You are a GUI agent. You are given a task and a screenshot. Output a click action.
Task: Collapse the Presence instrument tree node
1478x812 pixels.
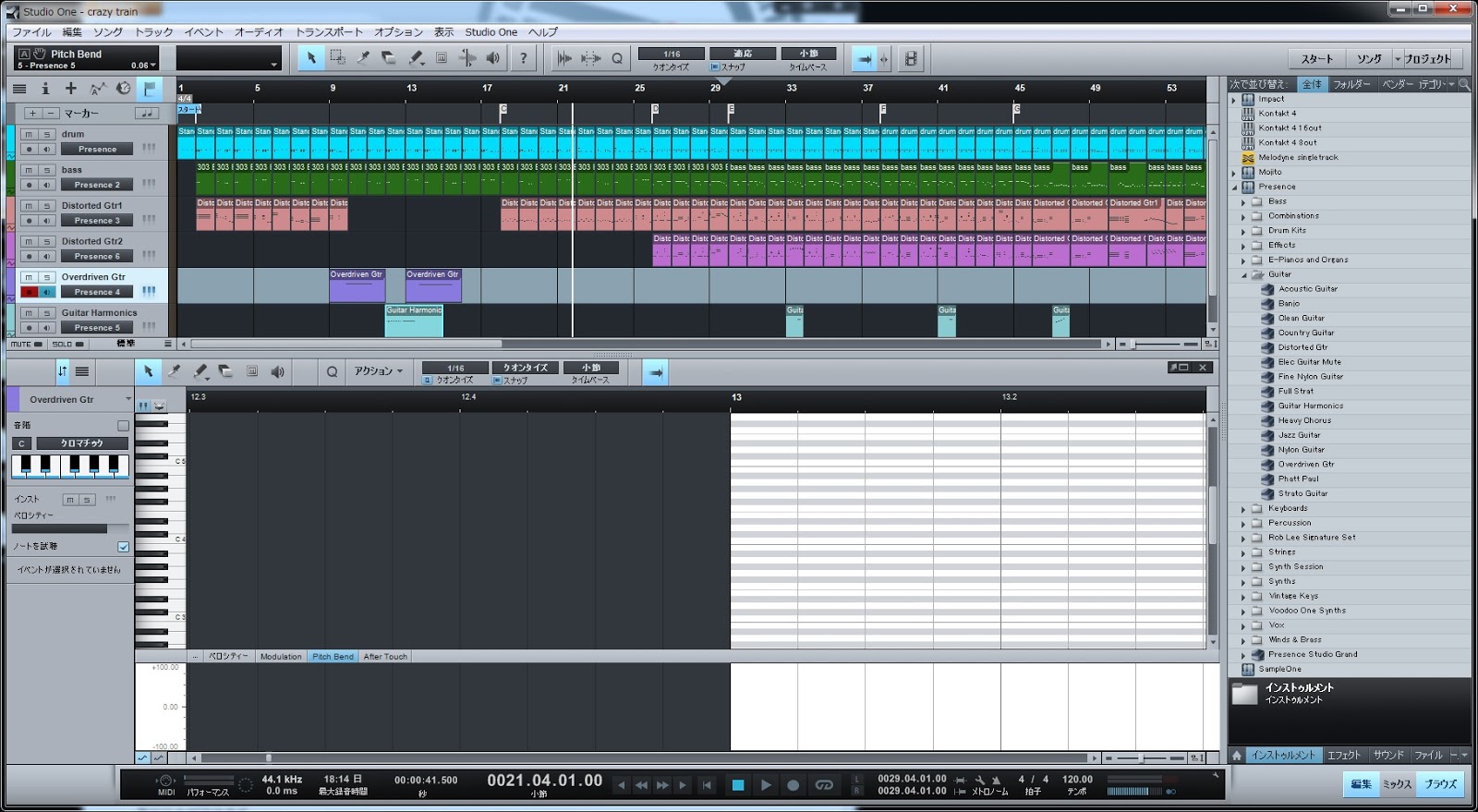point(1234,188)
